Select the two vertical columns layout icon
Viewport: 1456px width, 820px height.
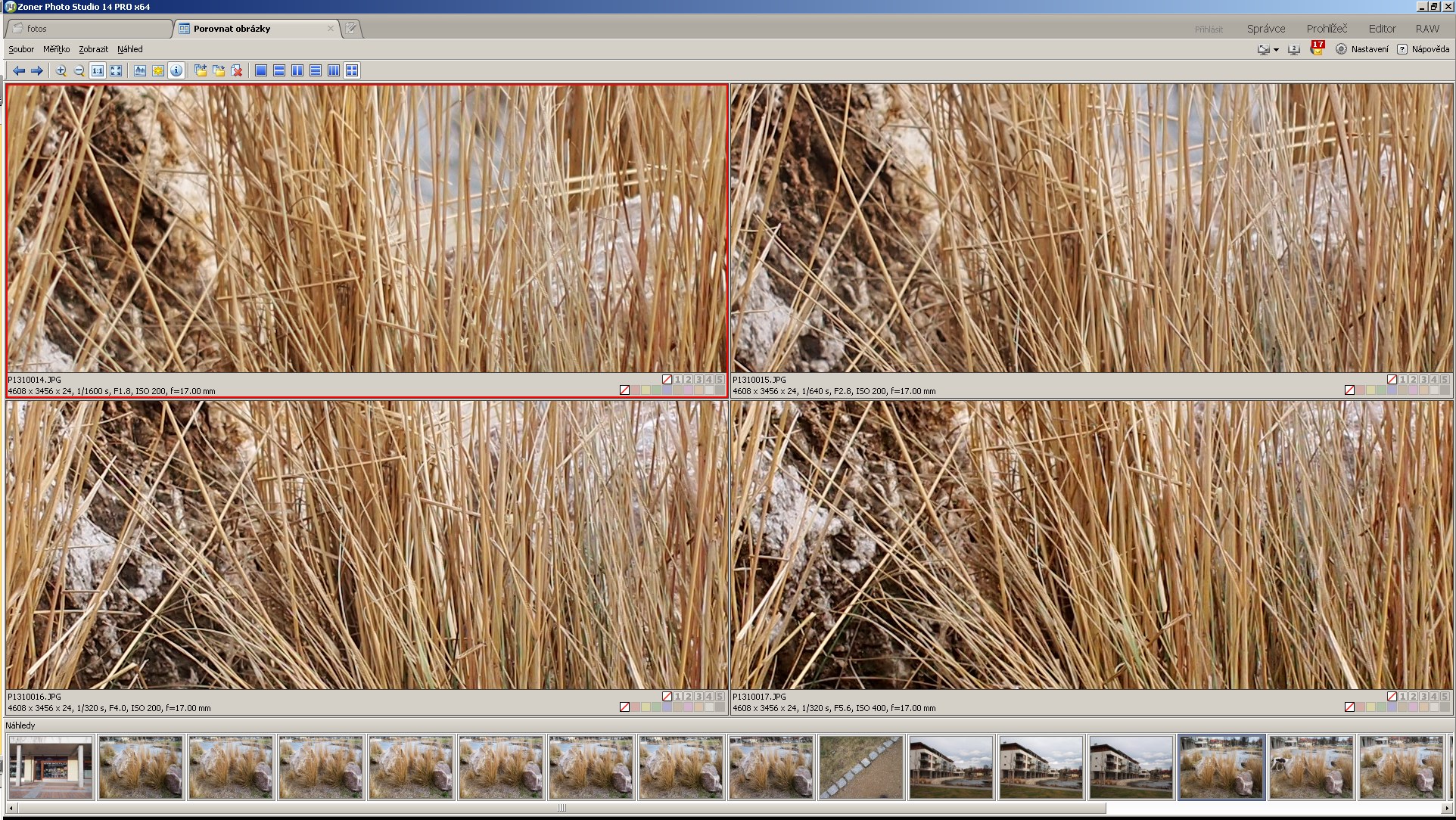coord(297,70)
